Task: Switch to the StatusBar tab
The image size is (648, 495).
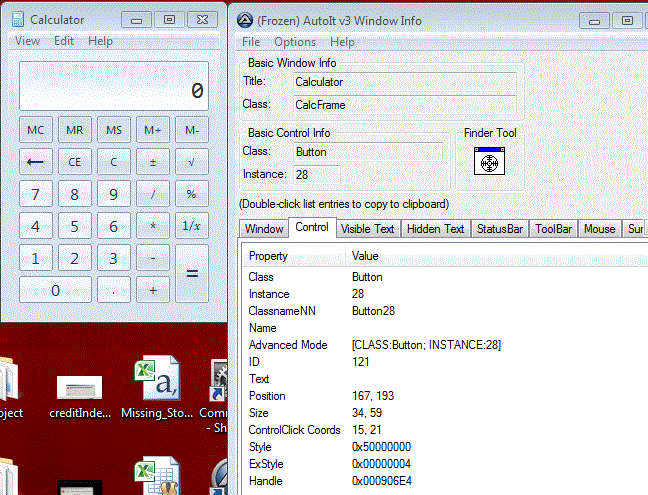Action: pos(500,228)
